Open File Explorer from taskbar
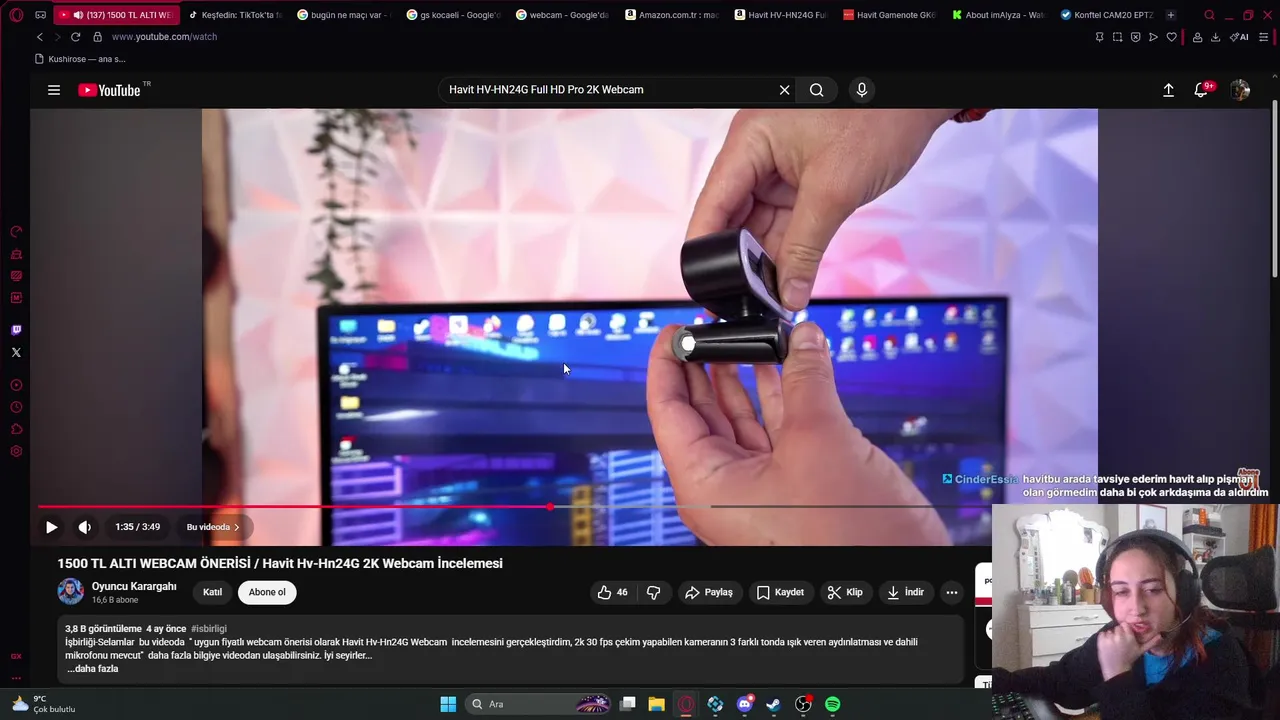Screen dimensions: 1280x720 (656, 704)
